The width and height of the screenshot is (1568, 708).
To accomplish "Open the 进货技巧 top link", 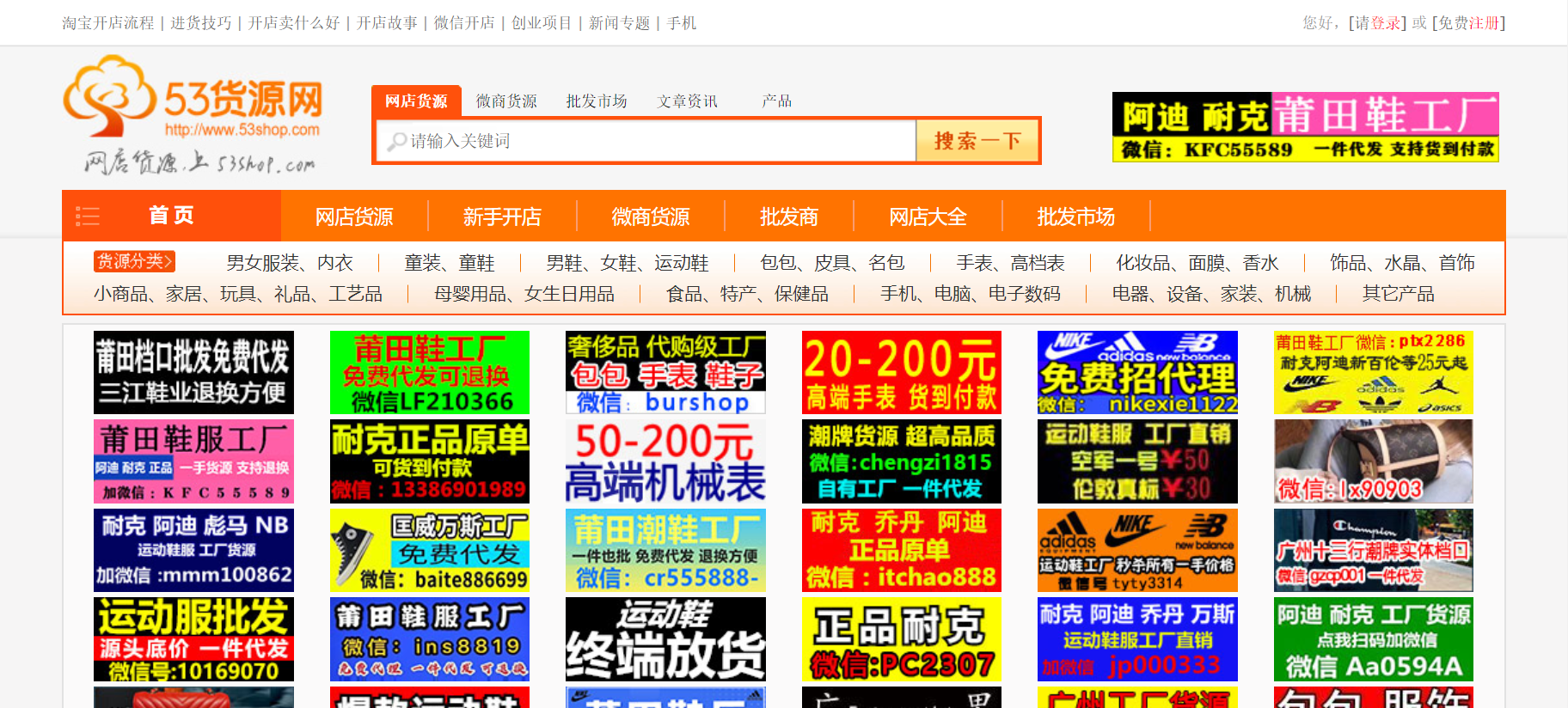I will coord(201,23).
